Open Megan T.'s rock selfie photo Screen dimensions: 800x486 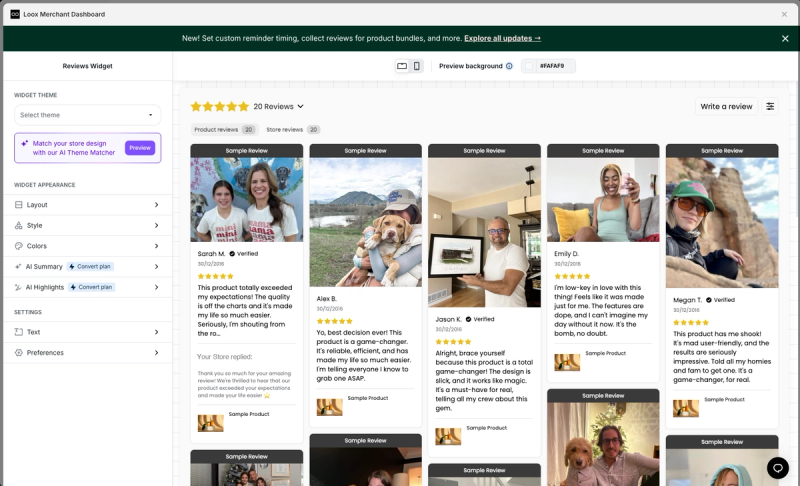722,223
